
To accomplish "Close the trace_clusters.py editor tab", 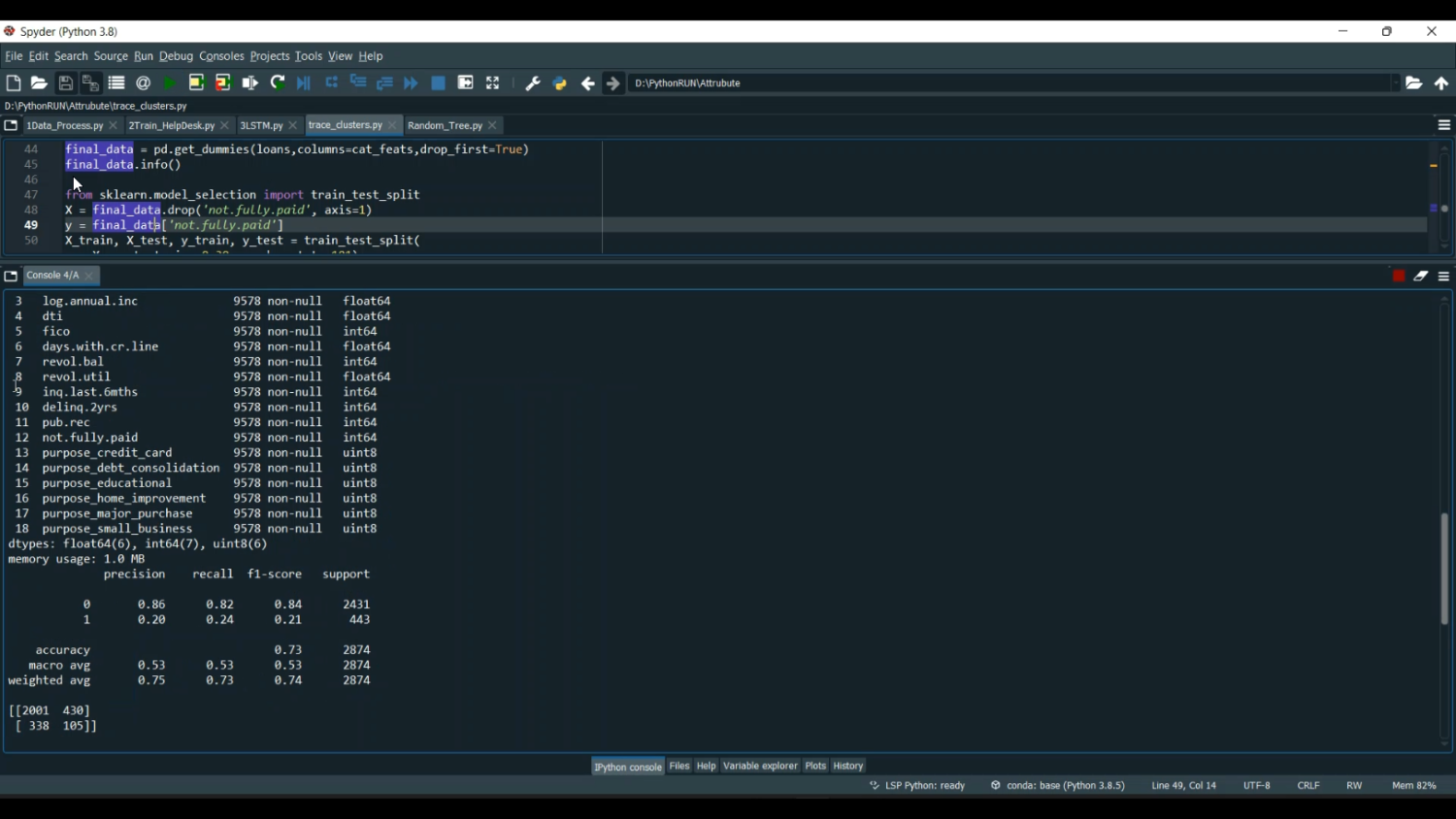I will 393,126.
